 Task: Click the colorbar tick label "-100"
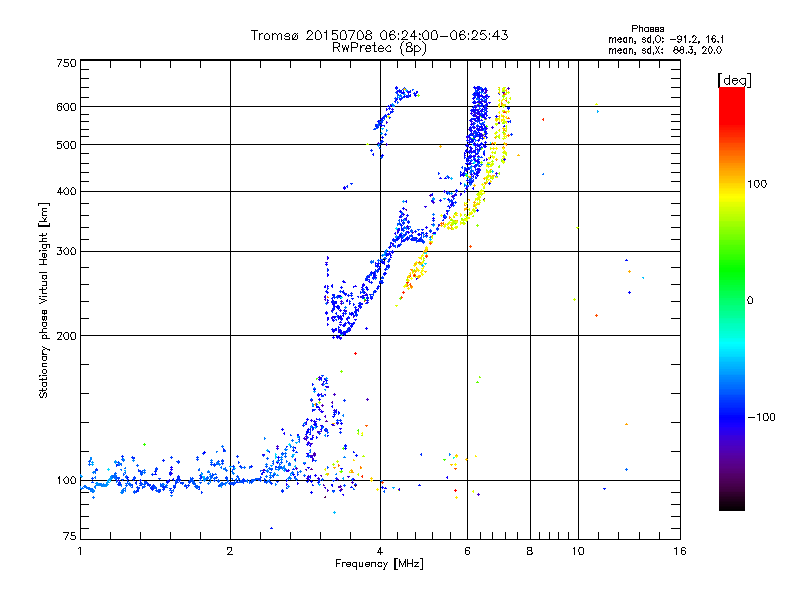point(761,417)
